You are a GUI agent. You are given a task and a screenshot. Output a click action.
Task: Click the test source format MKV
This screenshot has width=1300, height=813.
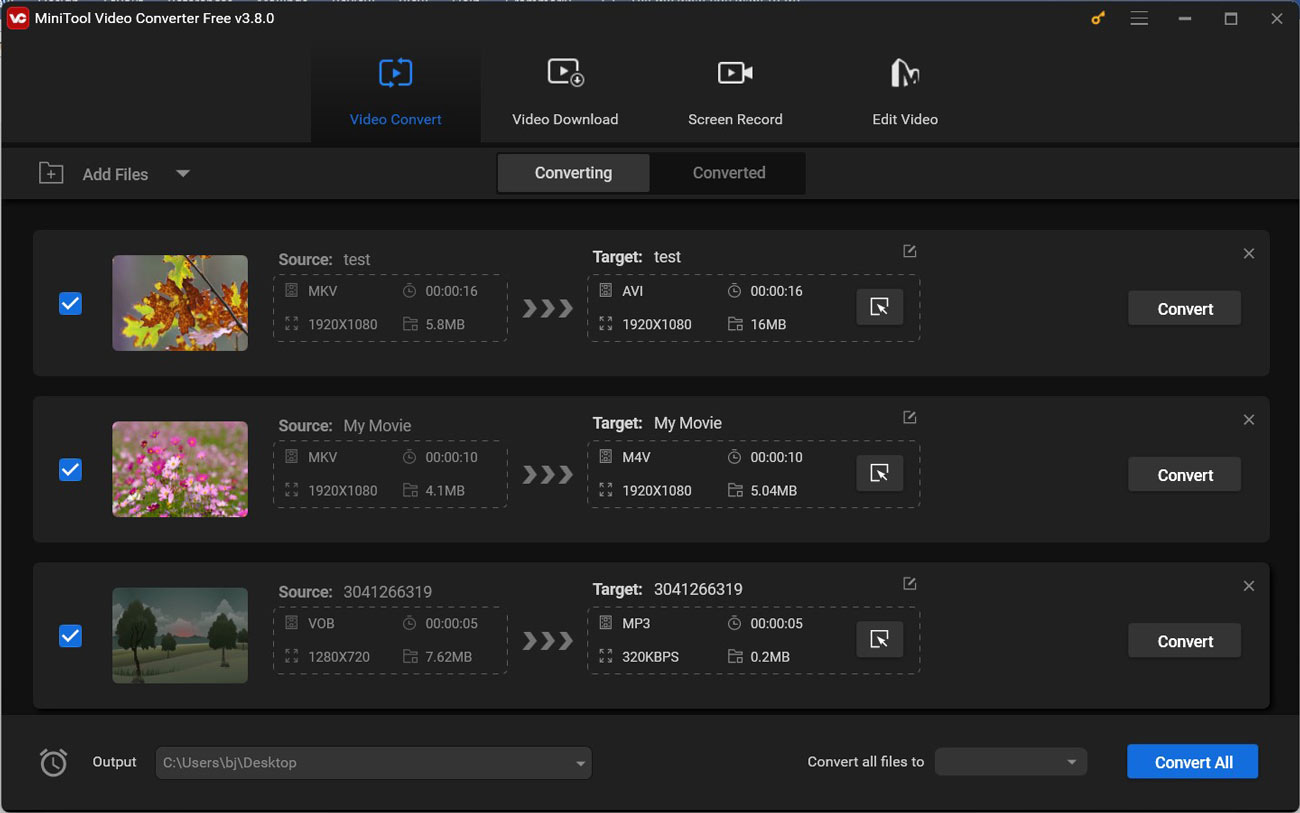click(x=323, y=291)
